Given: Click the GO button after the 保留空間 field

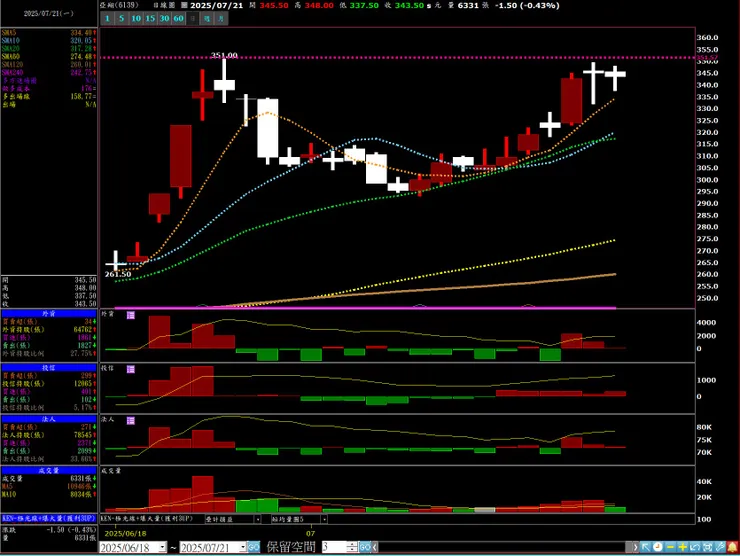Looking at the screenshot, I should (x=365, y=548).
